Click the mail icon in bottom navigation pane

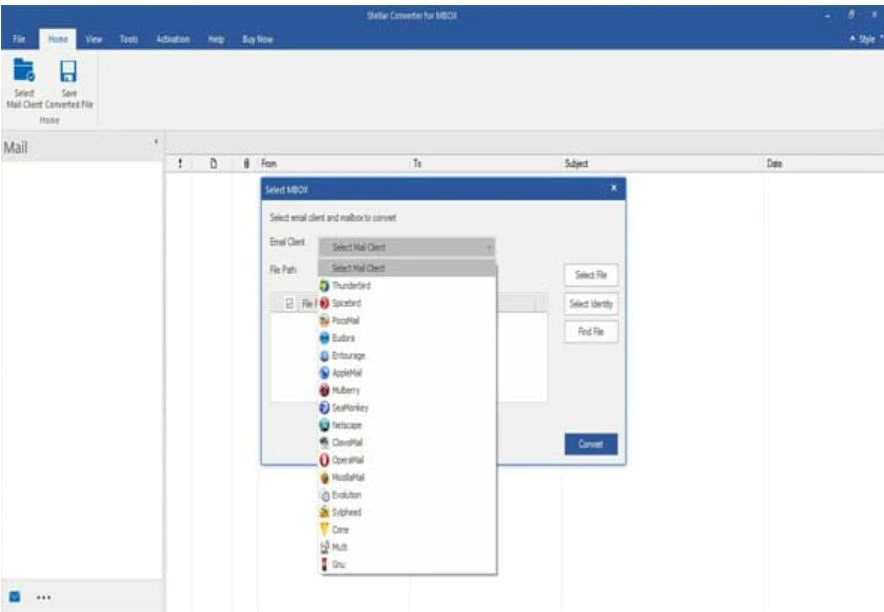pos(15,597)
